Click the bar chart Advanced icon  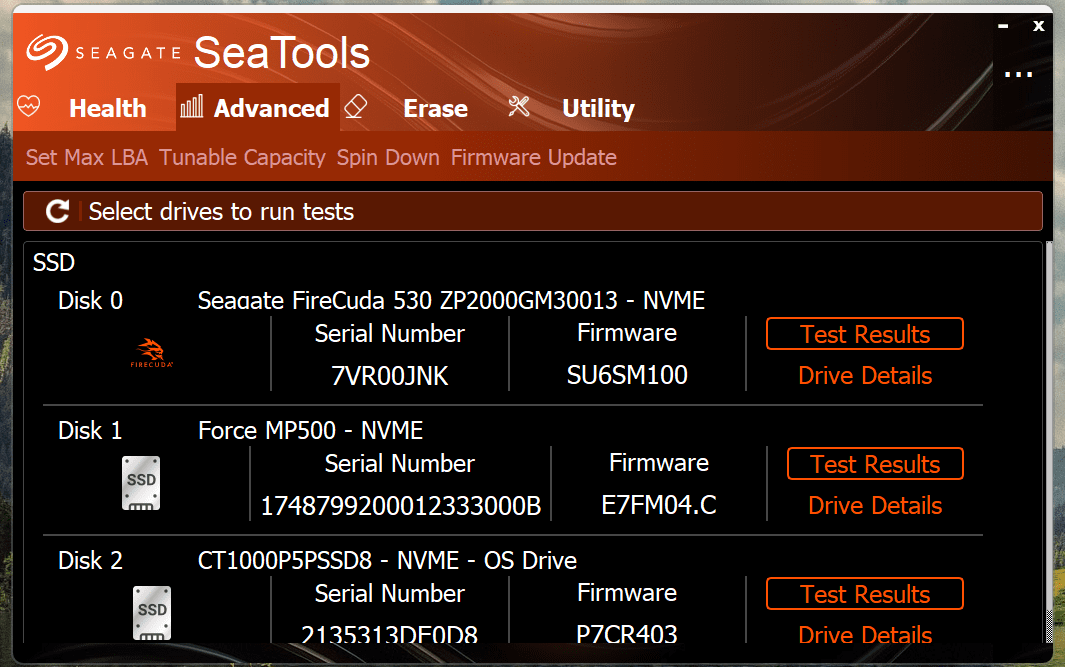192,107
